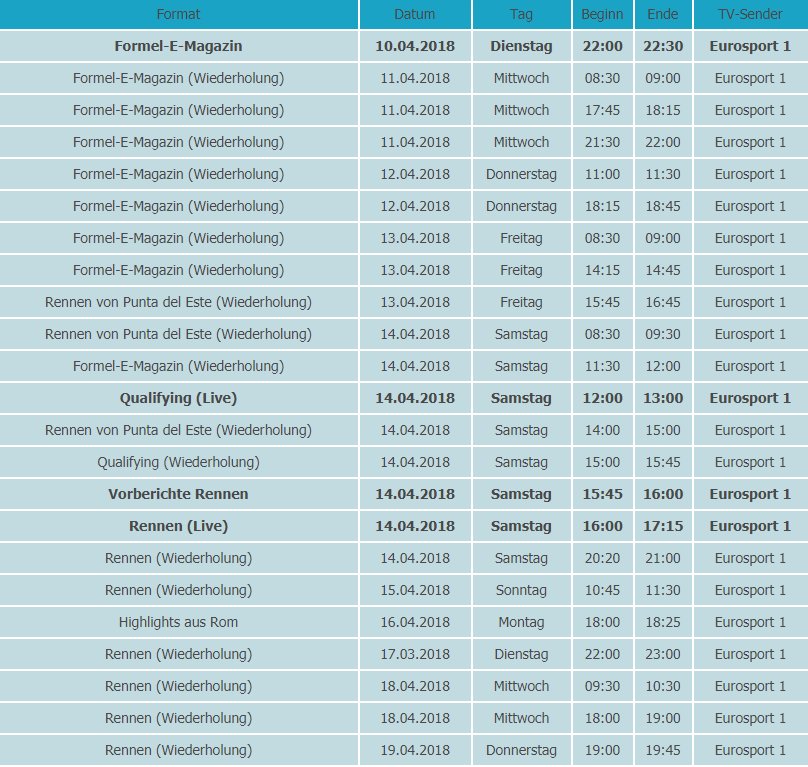Screen dimensions: 808x767
Task: Click the end time '17:15'
Action: pyautogui.click(x=663, y=526)
